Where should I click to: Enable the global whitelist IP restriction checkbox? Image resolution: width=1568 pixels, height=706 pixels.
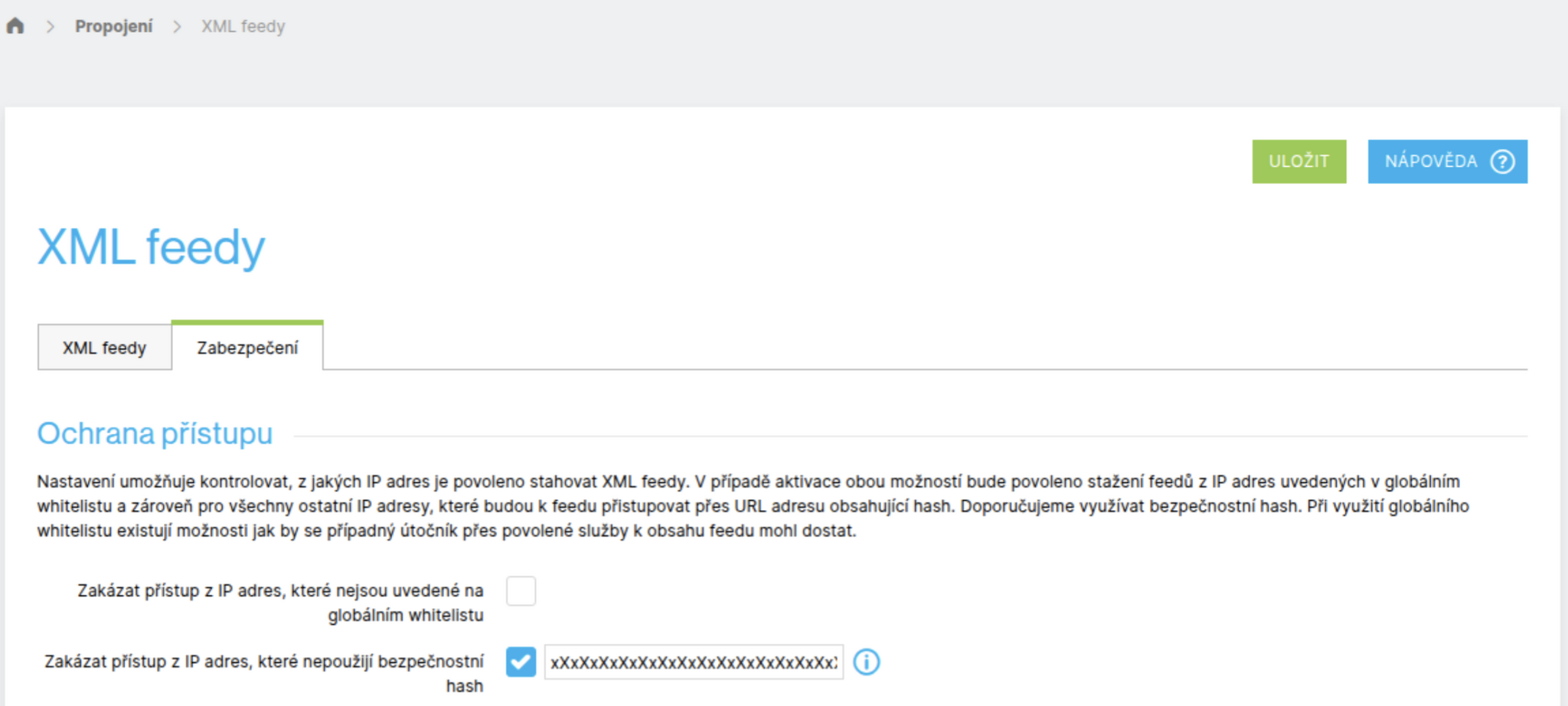coord(521,591)
